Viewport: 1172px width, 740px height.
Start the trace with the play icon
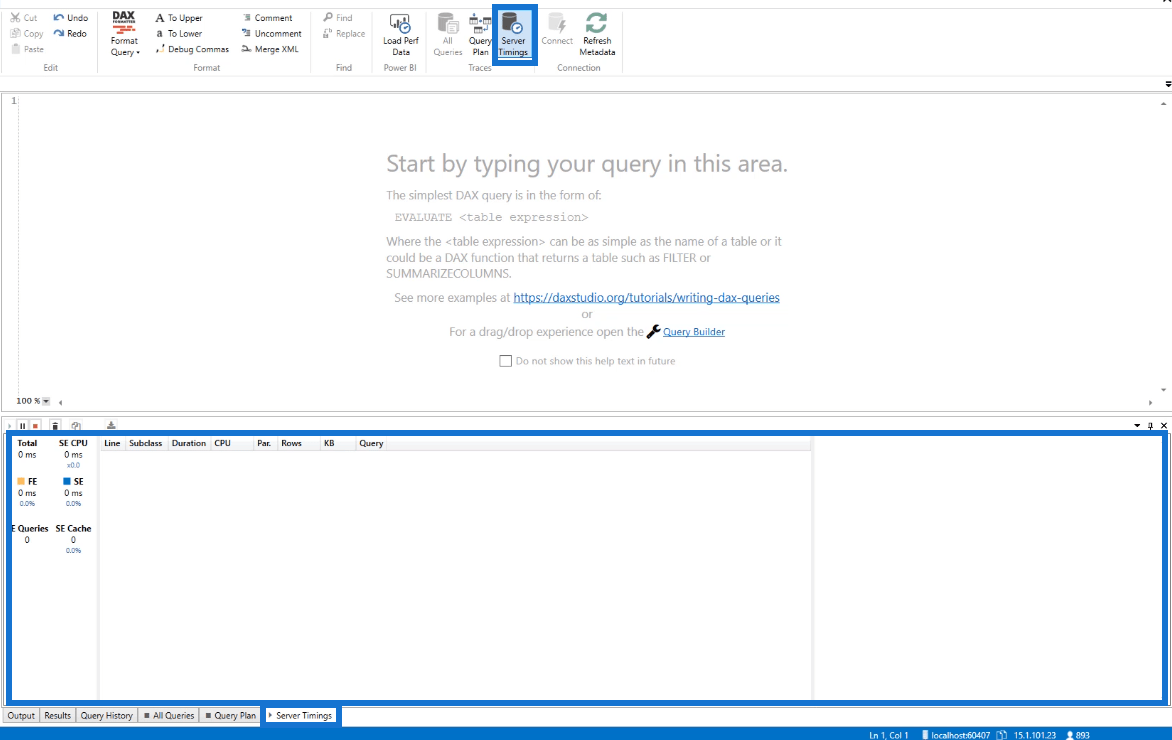(10, 425)
